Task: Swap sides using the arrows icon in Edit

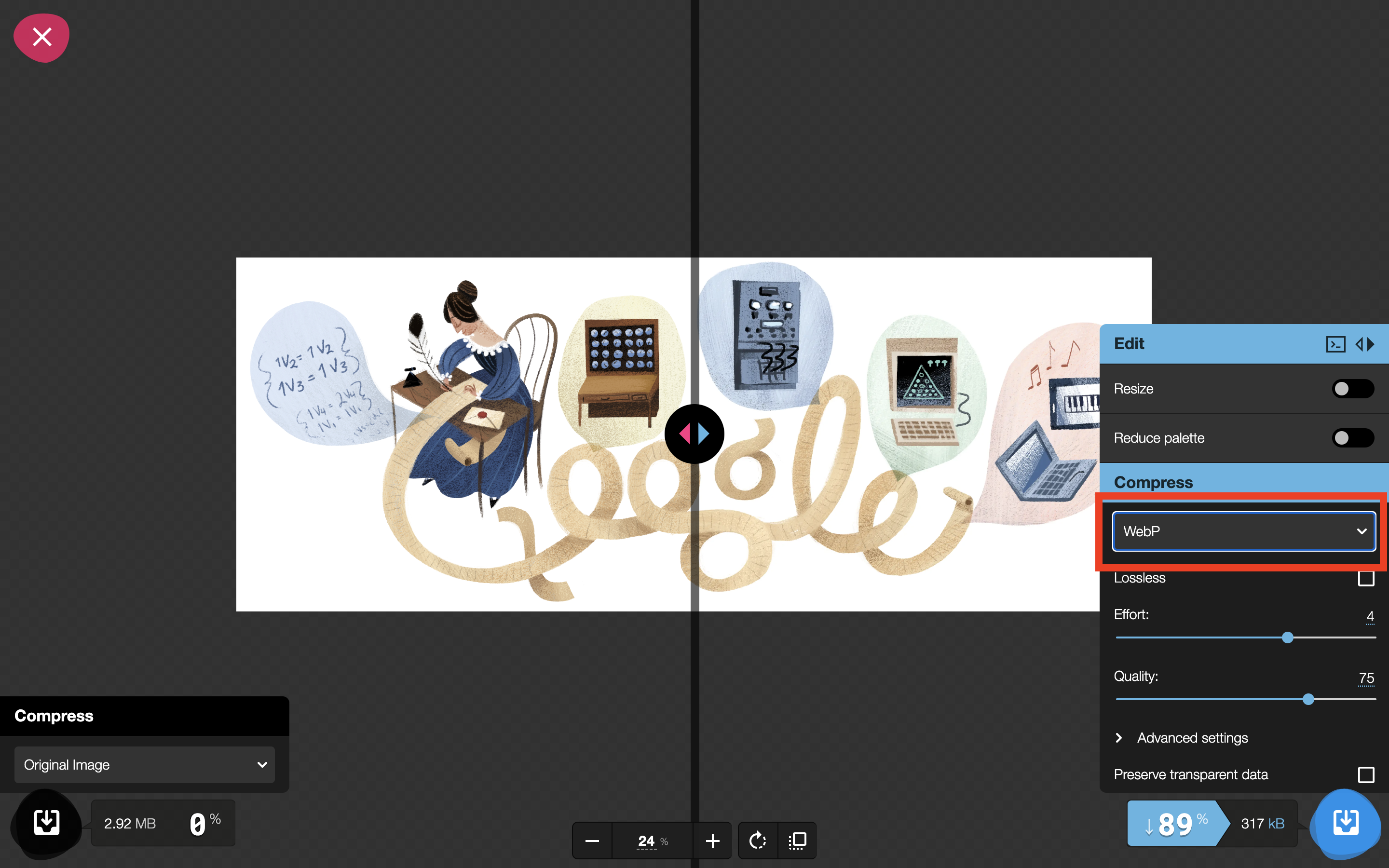Action: pyautogui.click(x=1365, y=344)
